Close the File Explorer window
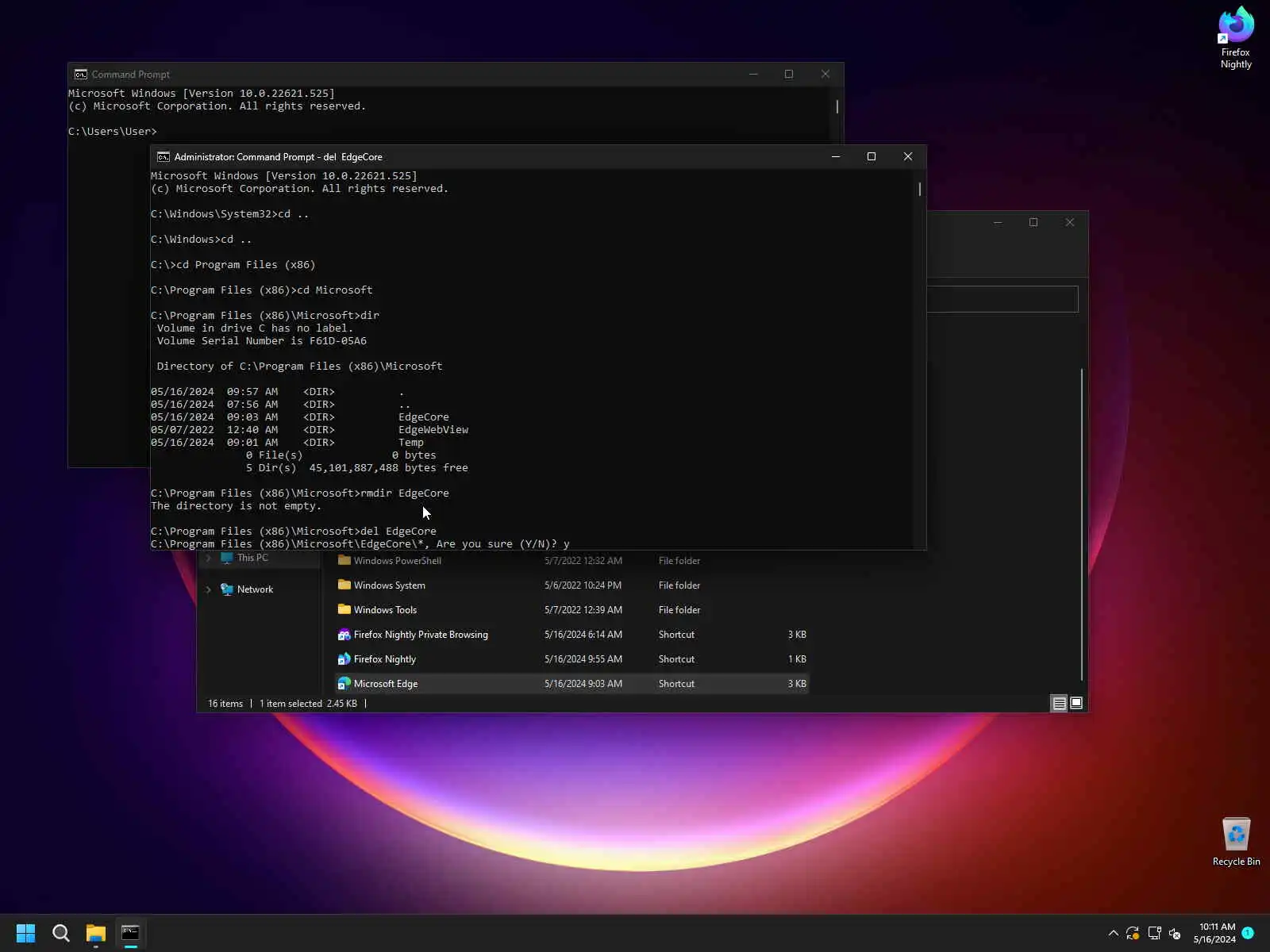 click(1070, 222)
